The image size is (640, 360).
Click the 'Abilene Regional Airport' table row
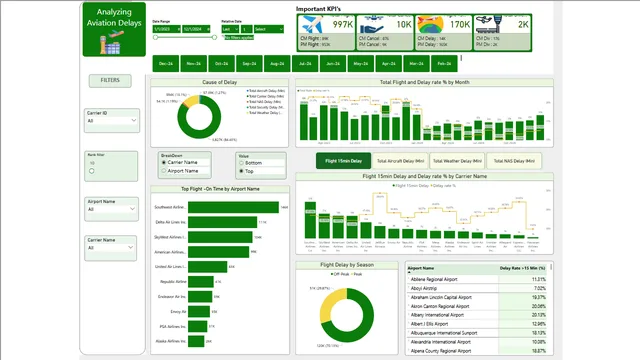tap(477, 280)
